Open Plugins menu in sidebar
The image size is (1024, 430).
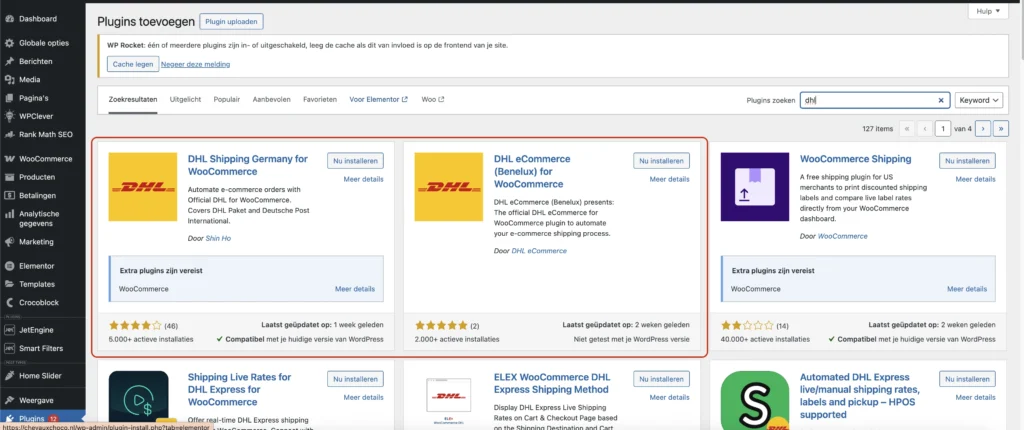click(42, 418)
